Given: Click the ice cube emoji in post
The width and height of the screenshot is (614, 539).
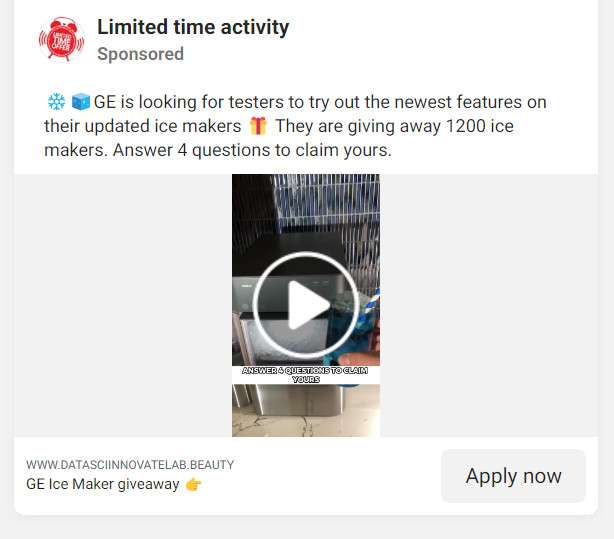Looking at the screenshot, I should 81,102.
